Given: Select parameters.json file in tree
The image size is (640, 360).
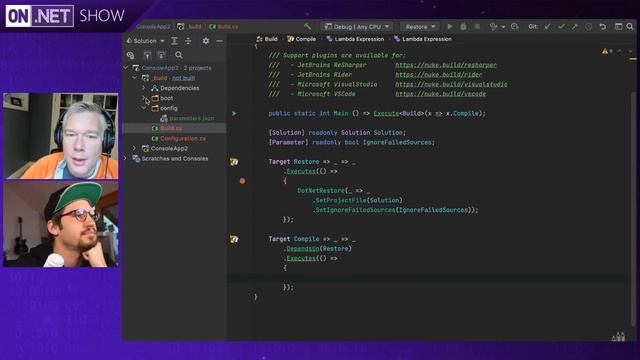Looking at the screenshot, I should (x=191, y=118).
